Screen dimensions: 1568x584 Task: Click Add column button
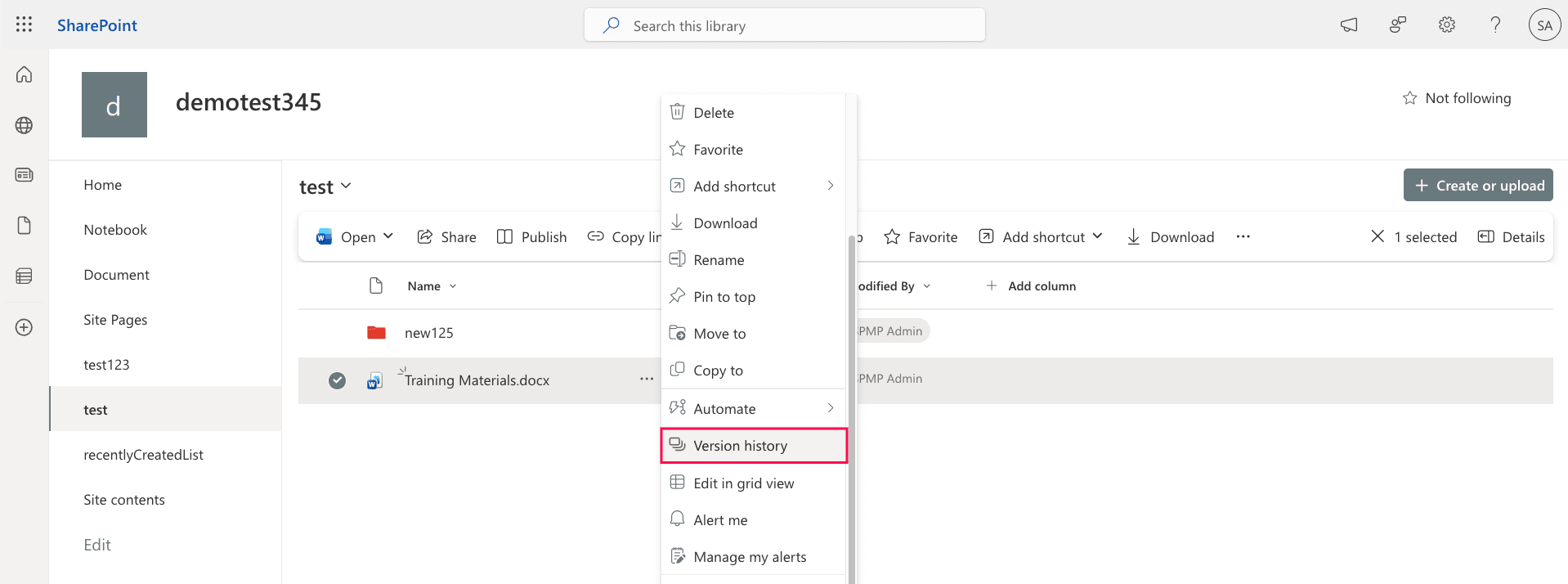1031,286
